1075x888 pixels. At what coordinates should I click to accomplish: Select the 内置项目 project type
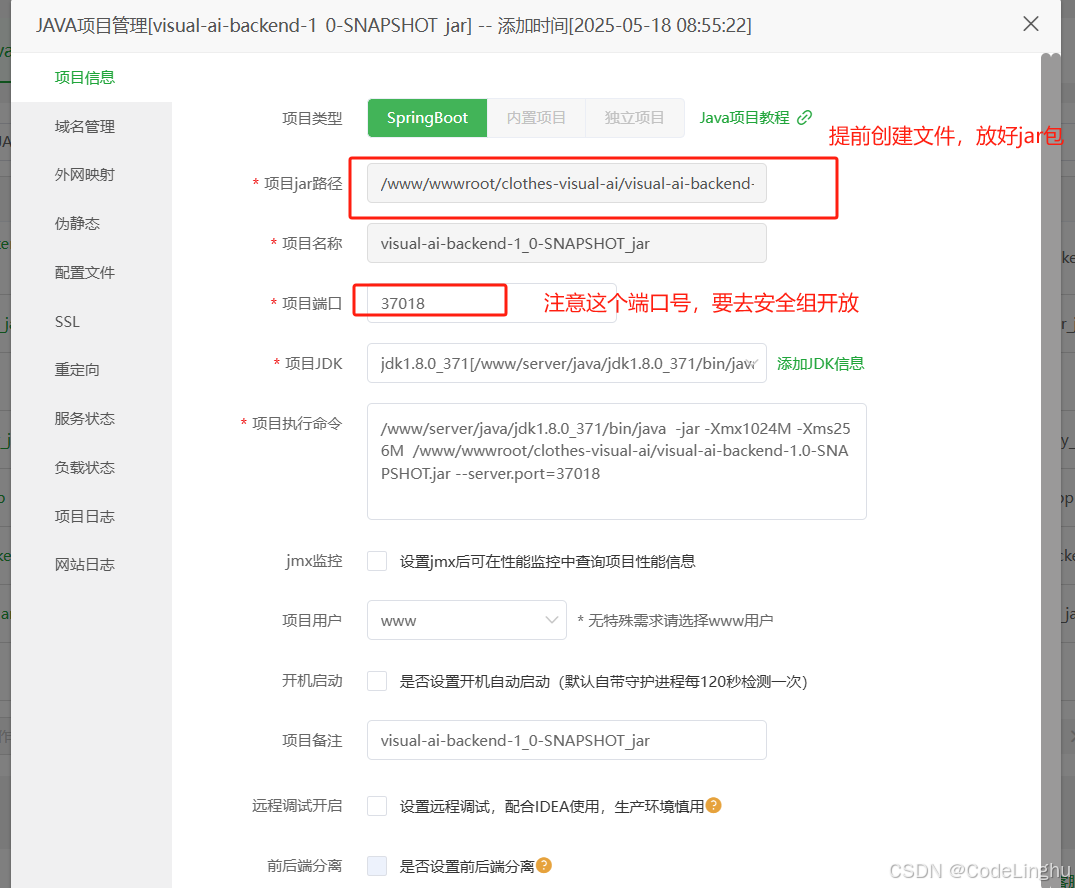536,118
